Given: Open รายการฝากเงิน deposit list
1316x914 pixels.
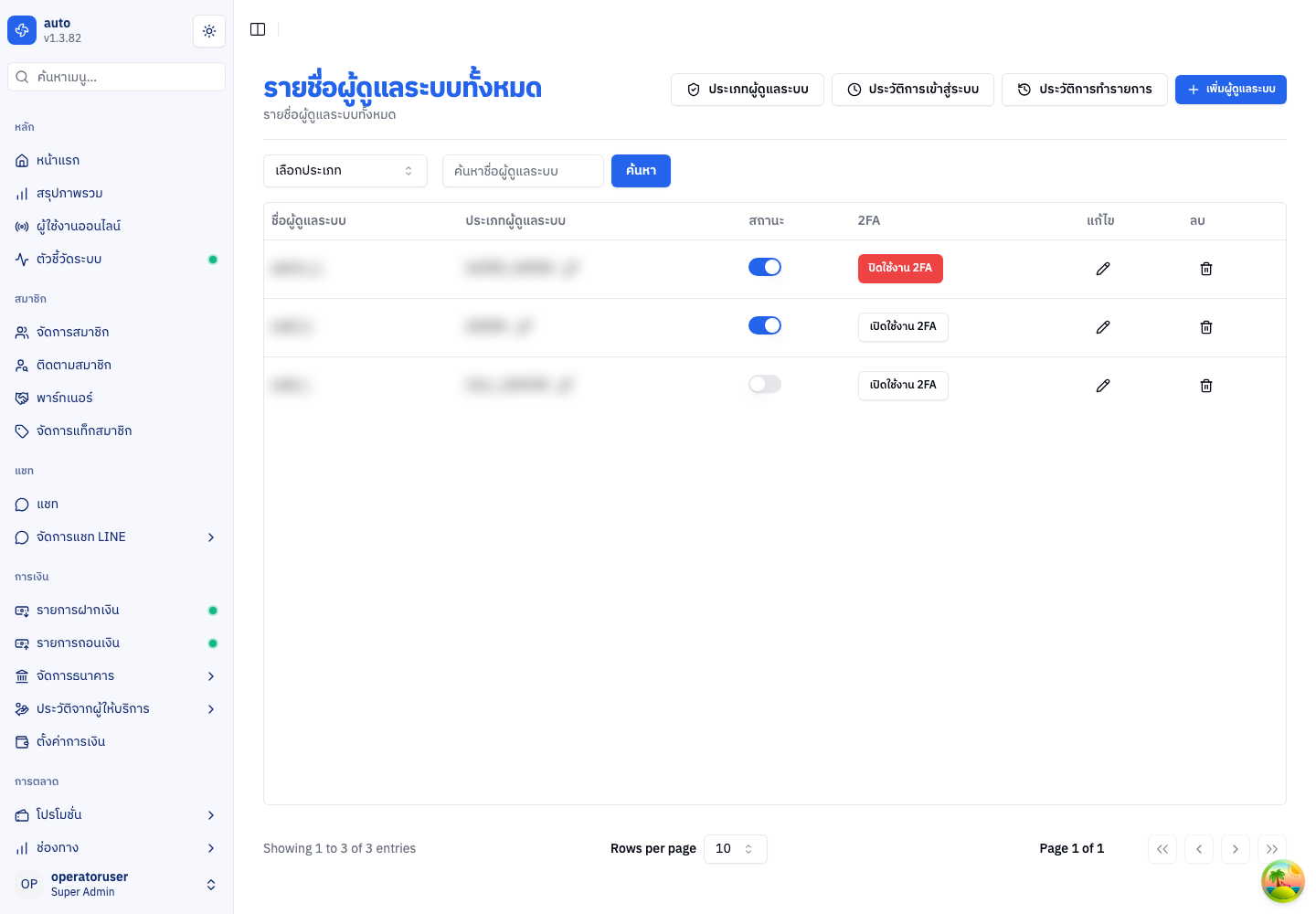Looking at the screenshot, I should 116,611.
